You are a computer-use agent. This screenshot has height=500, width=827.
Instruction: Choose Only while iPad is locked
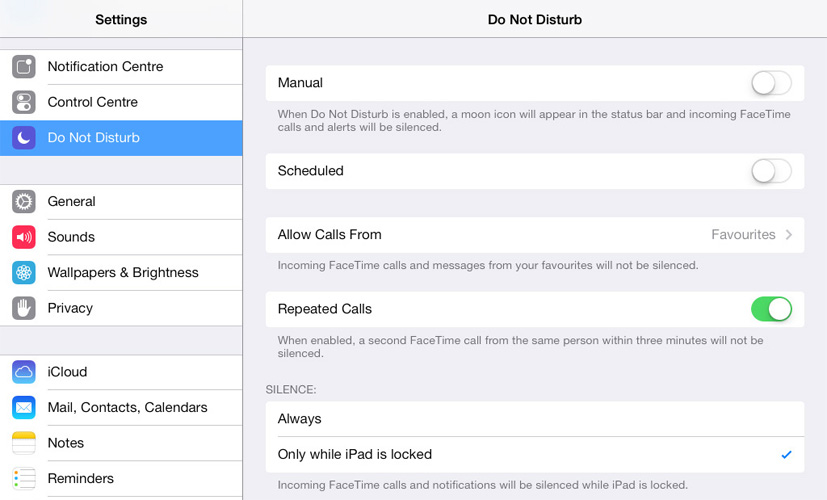[535, 454]
